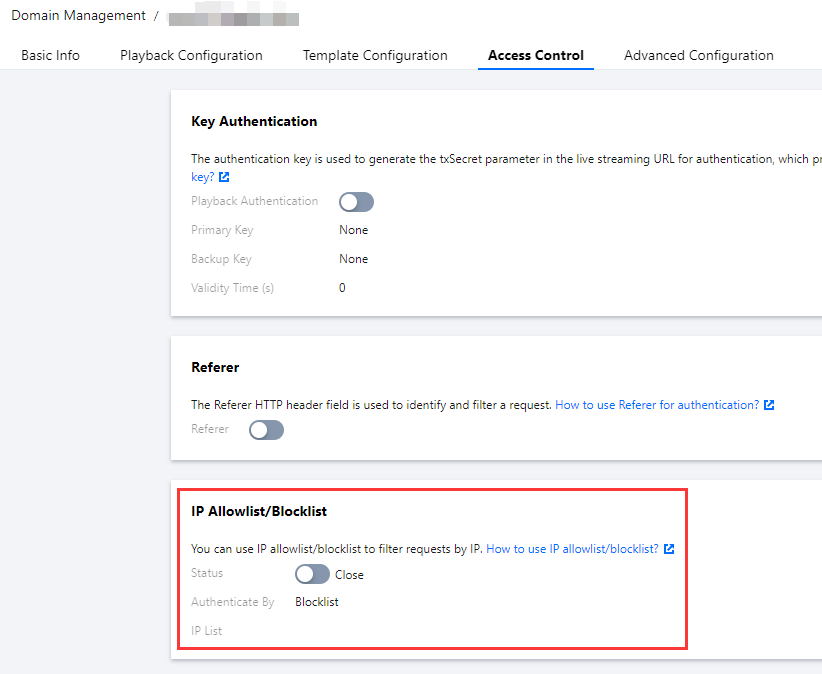
Task: Click the Blocklist value beside Authenticate By
Action: click(317, 602)
